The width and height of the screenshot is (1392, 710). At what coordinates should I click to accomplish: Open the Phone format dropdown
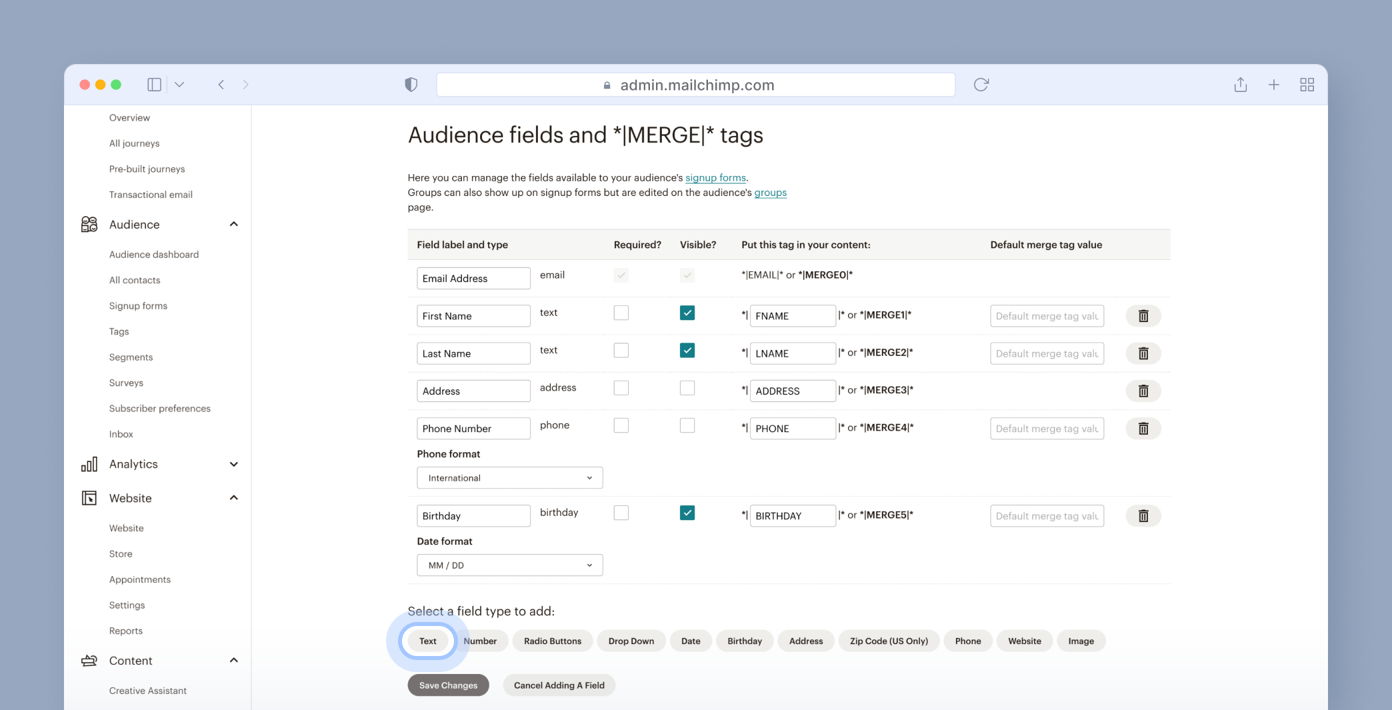(x=509, y=478)
